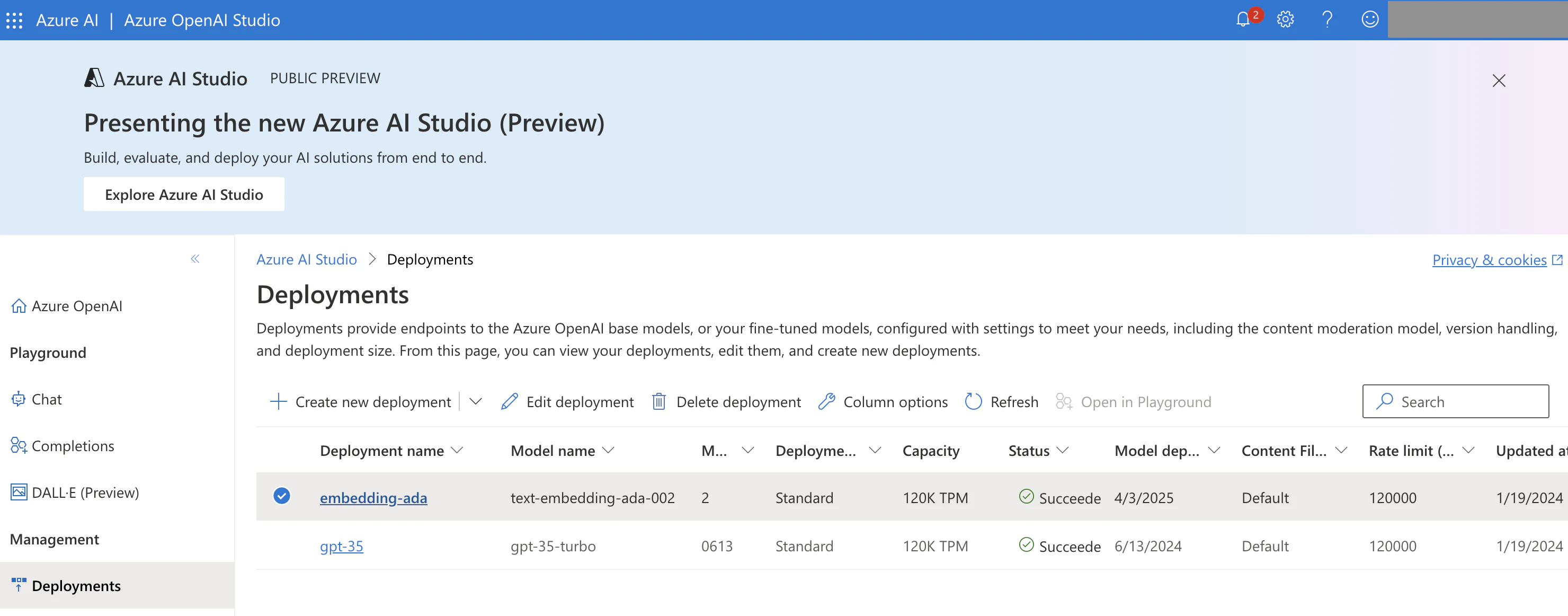Click the plus icon for new deployment
Viewport: 1568px width, 616px height.
[x=278, y=401]
